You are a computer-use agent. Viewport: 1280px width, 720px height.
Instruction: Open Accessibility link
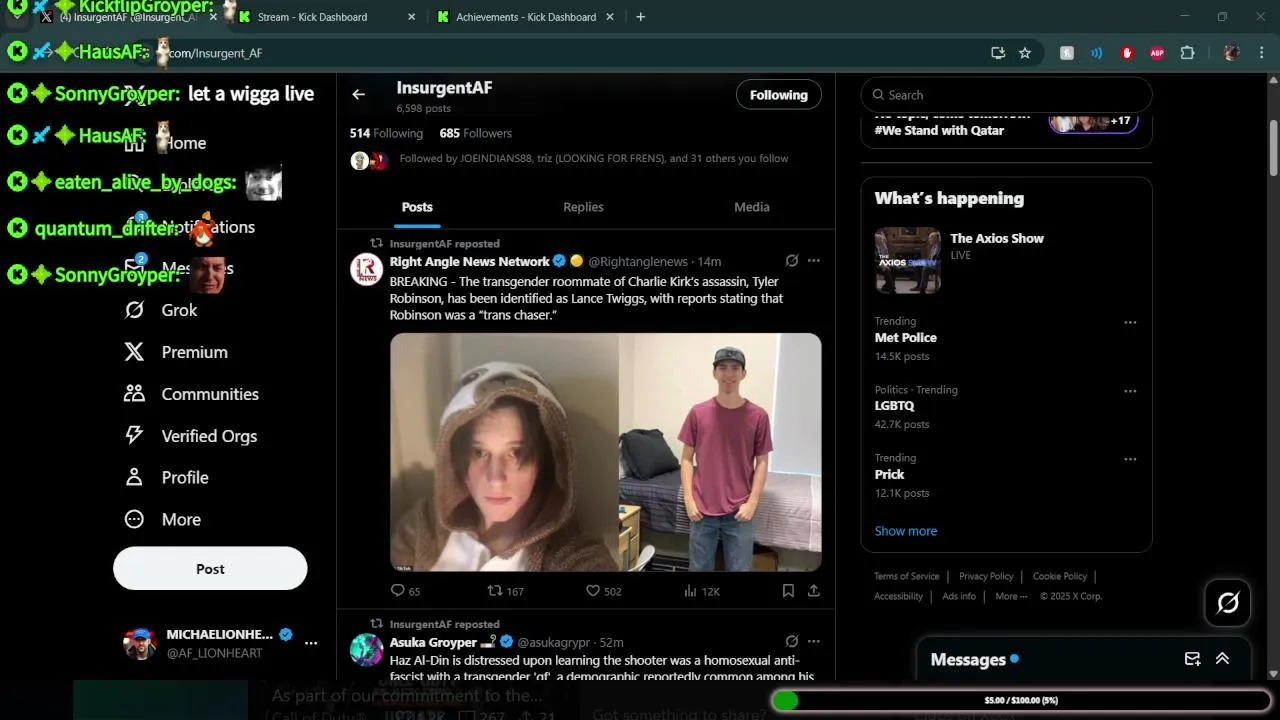pos(898,596)
